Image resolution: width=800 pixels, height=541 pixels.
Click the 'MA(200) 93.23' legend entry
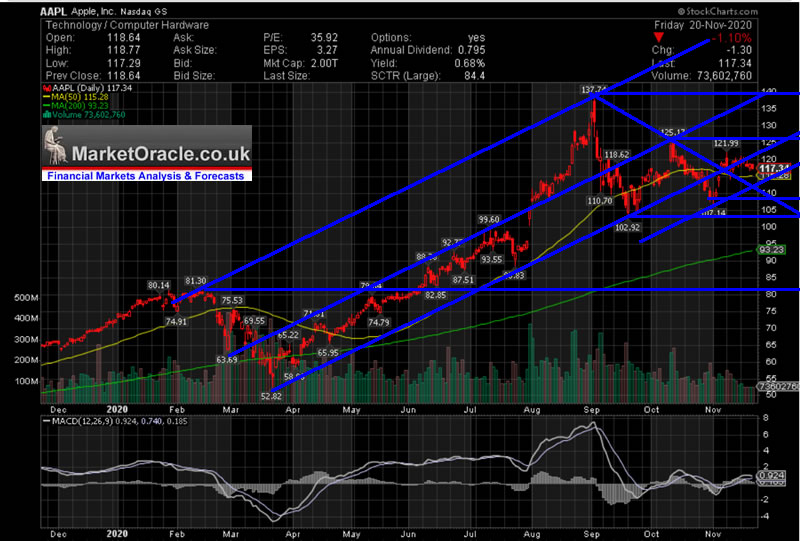click(x=77, y=106)
